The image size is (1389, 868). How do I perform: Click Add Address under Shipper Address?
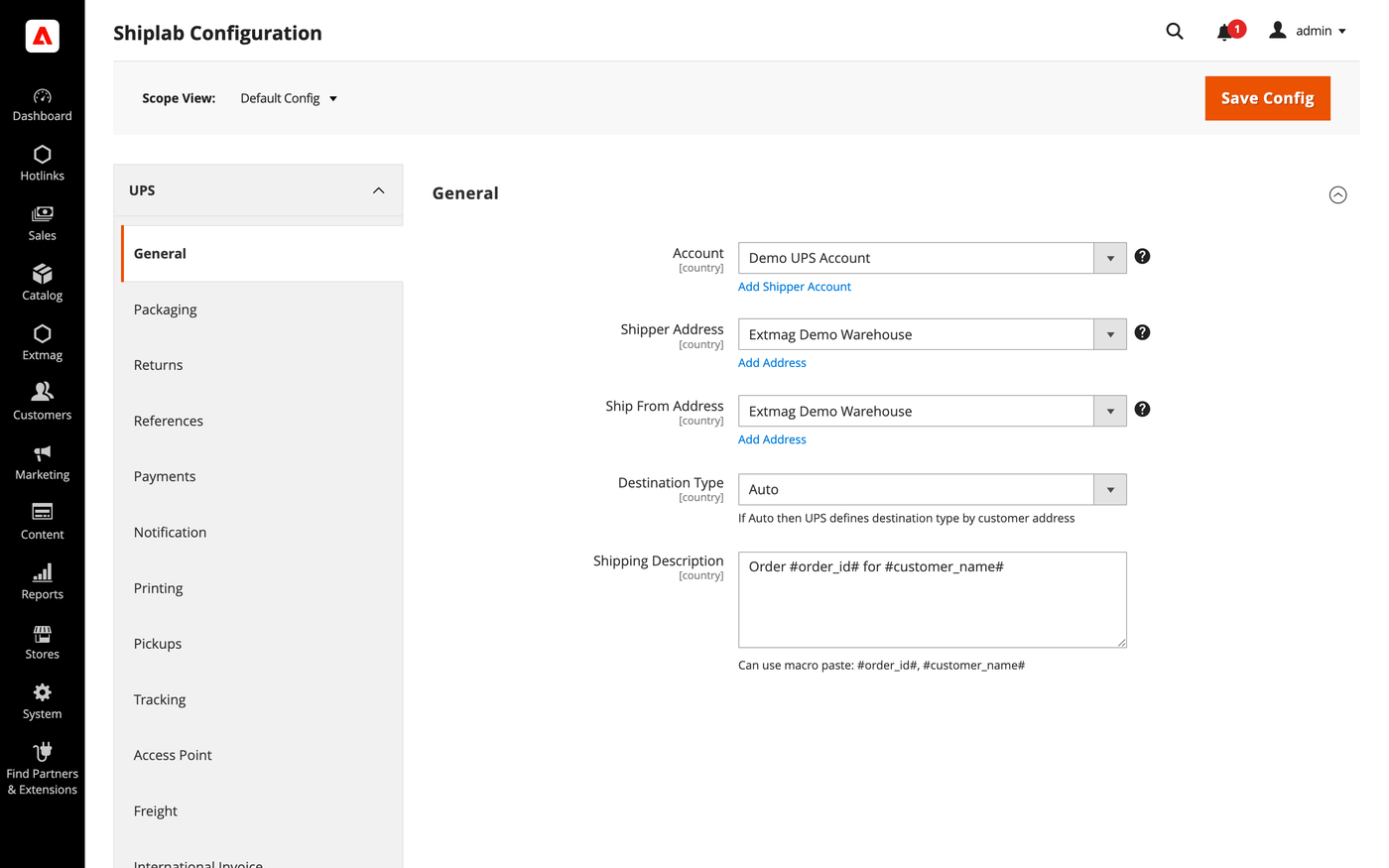pos(772,363)
